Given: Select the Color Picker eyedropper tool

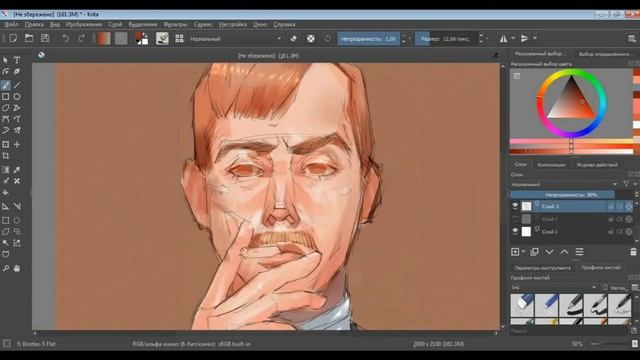Looking at the screenshot, I should 17,170.
